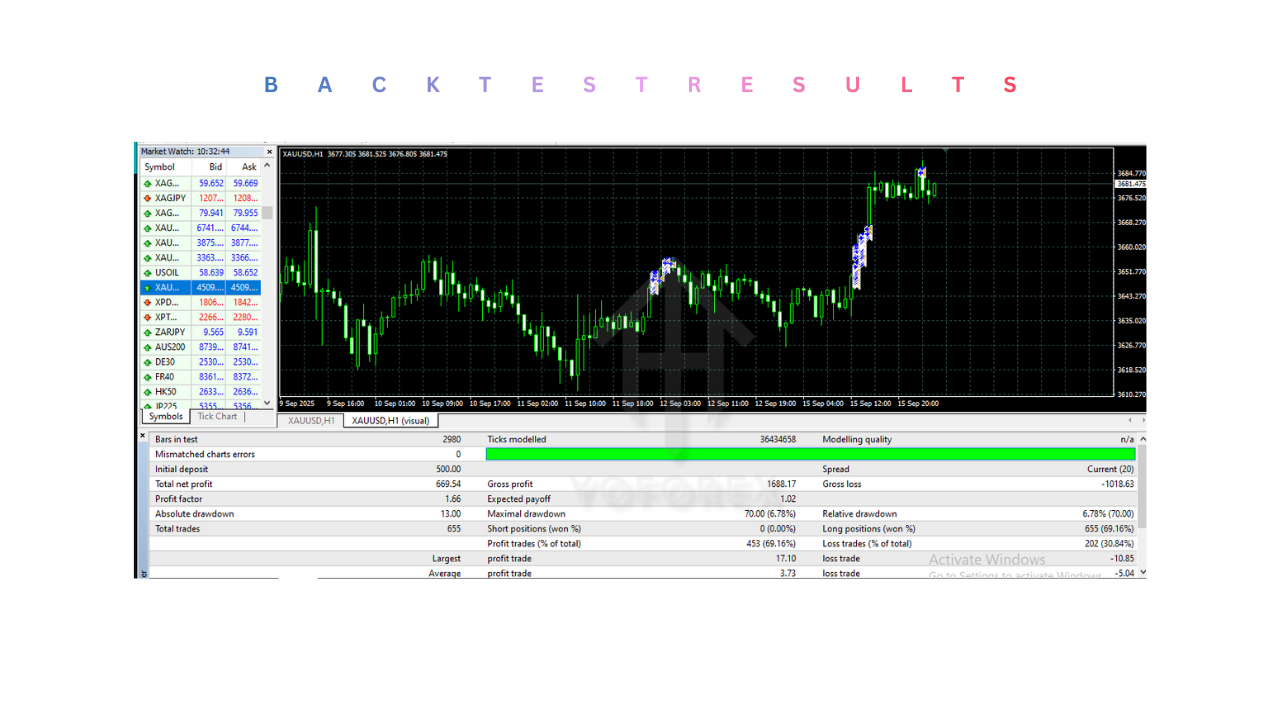Click the arrow icon next to AUS200

(x=146, y=347)
